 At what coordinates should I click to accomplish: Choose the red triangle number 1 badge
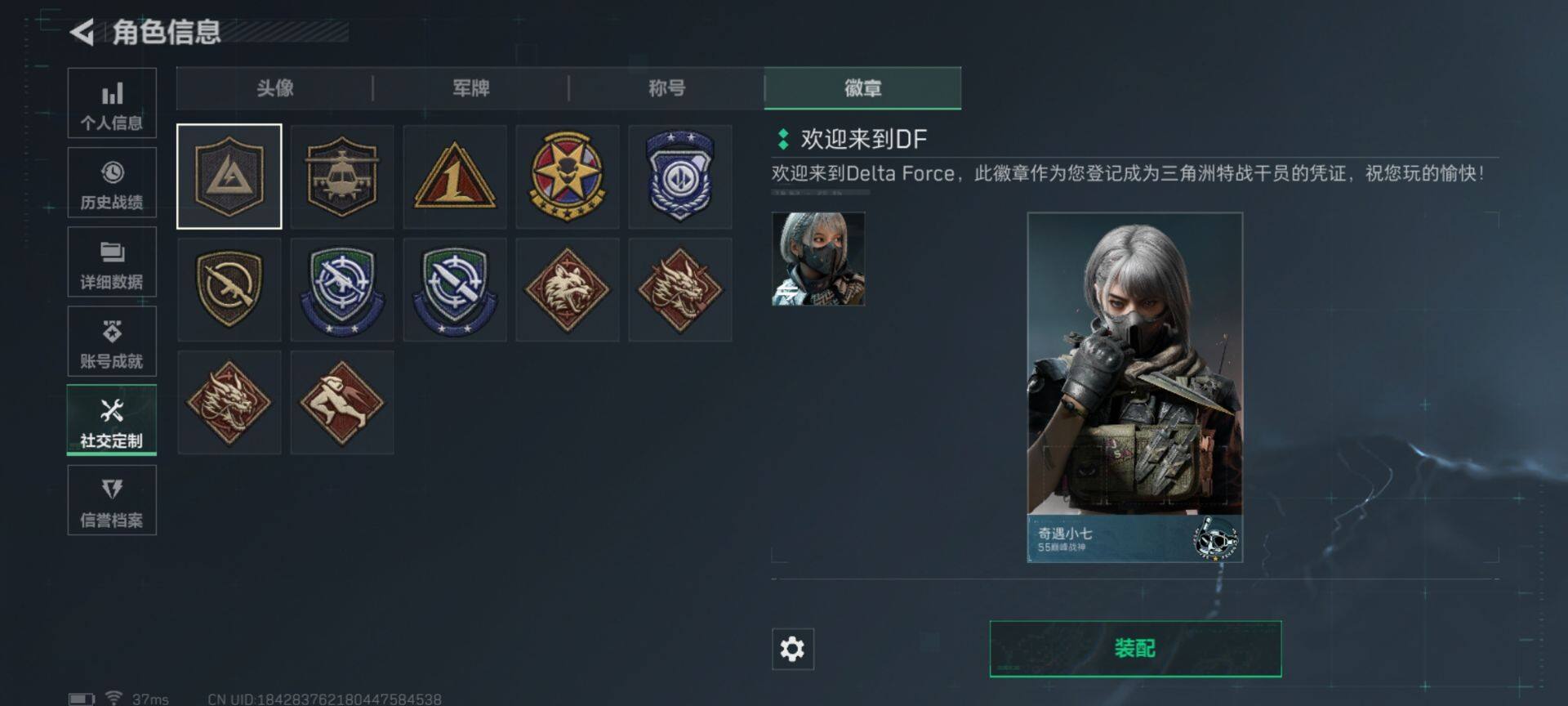coord(455,176)
